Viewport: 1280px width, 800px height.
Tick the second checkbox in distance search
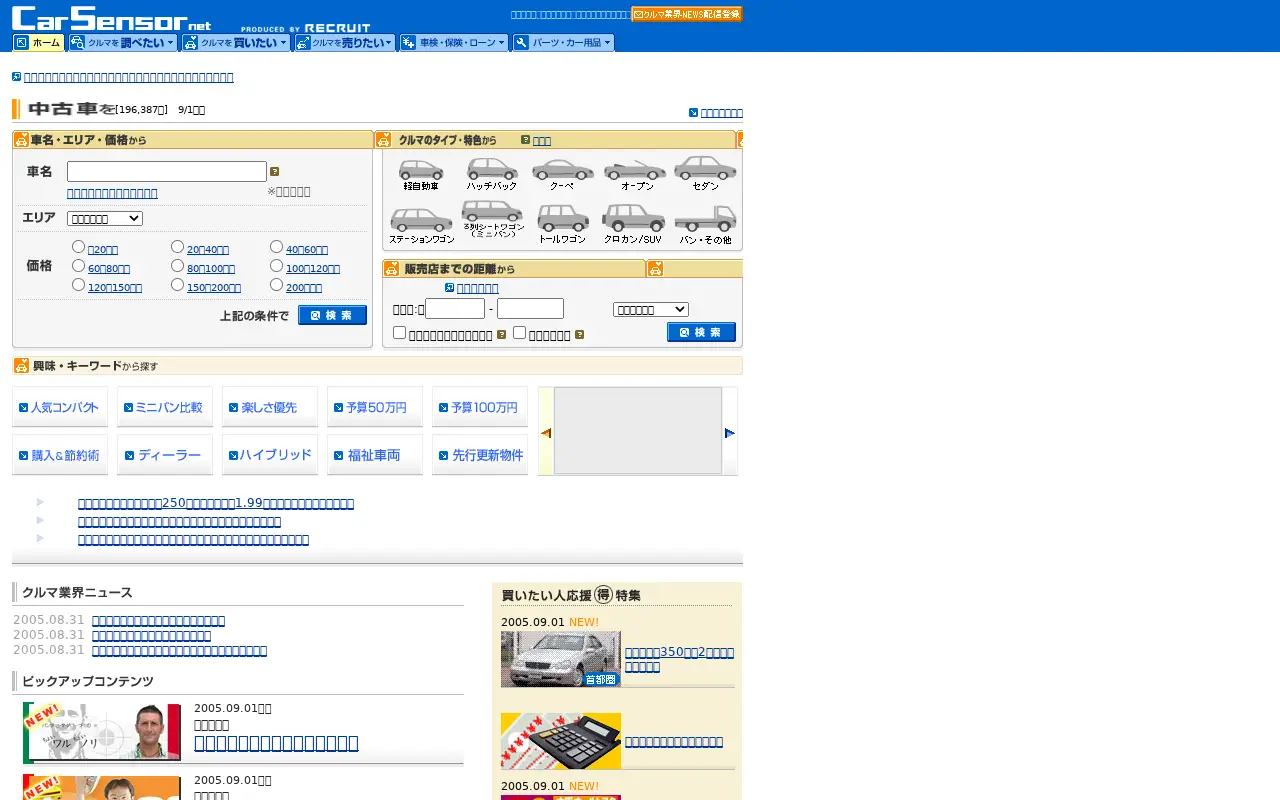pos(519,333)
